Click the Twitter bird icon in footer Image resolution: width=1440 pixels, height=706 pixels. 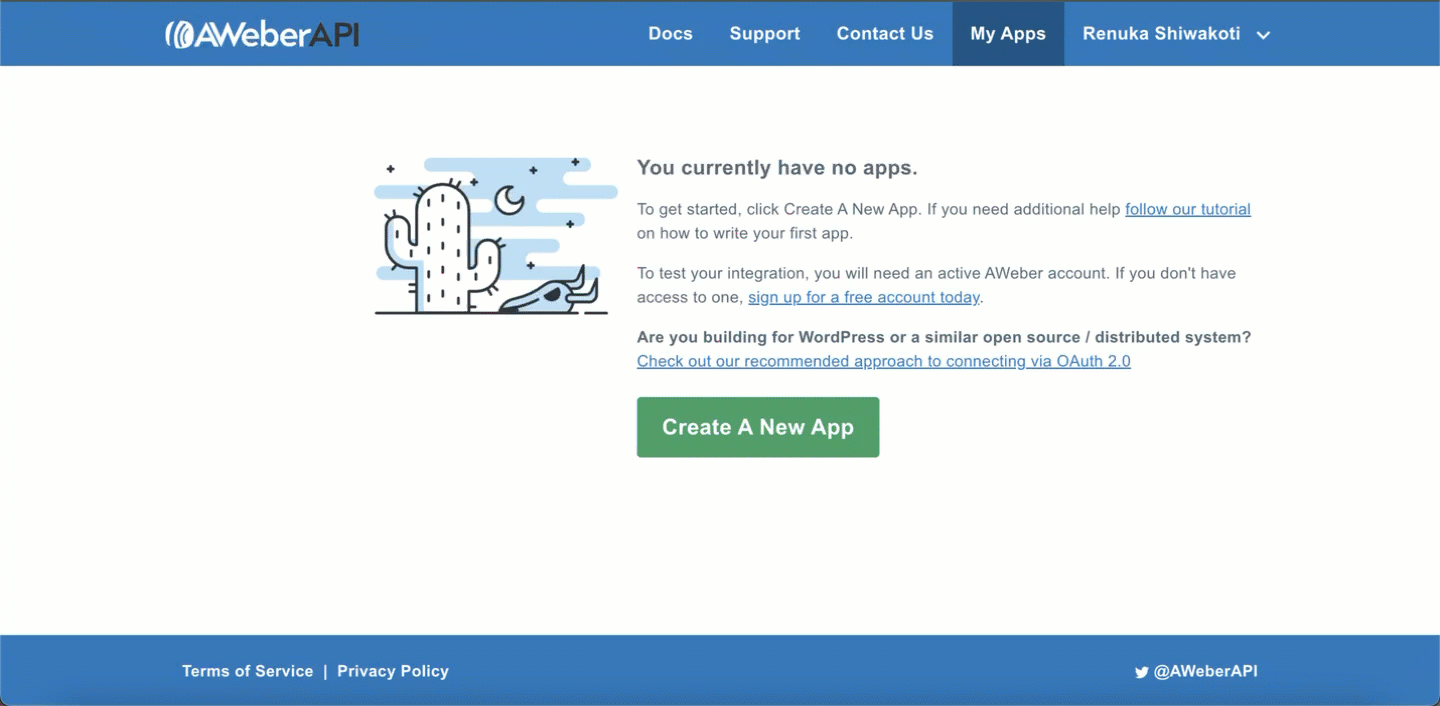(1141, 671)
